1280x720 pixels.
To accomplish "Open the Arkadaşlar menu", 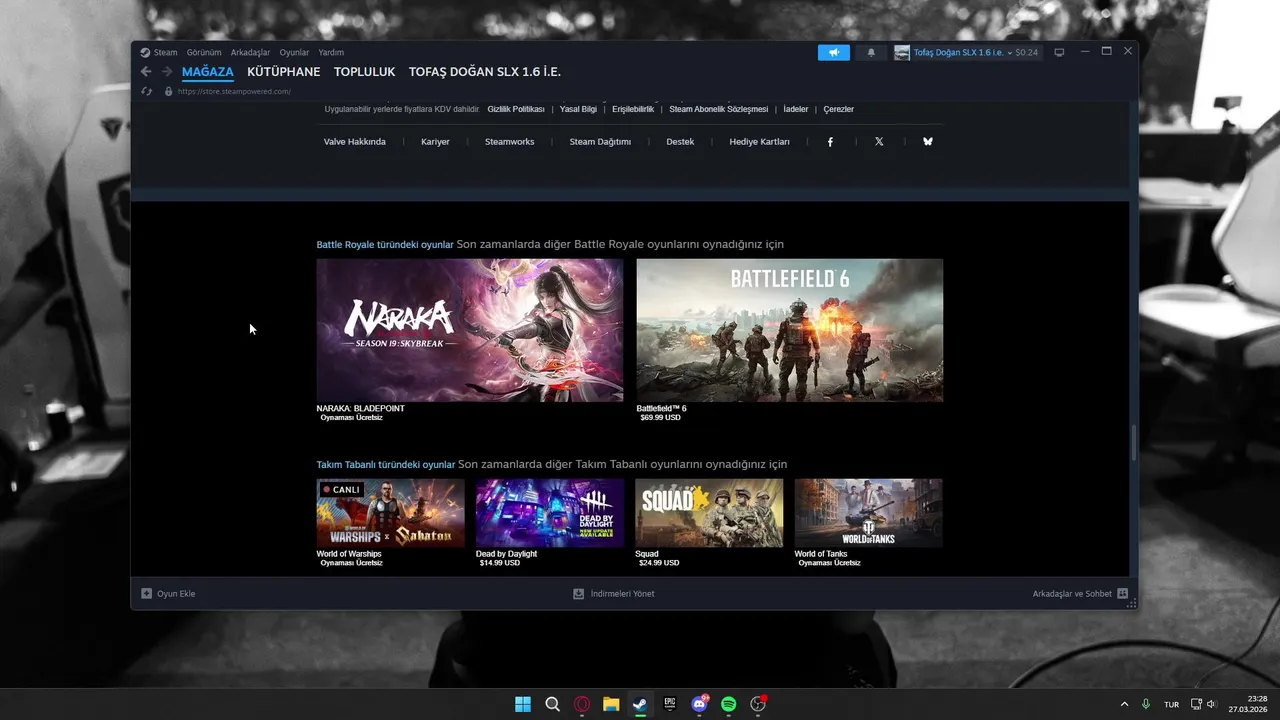I will point(250,52).
